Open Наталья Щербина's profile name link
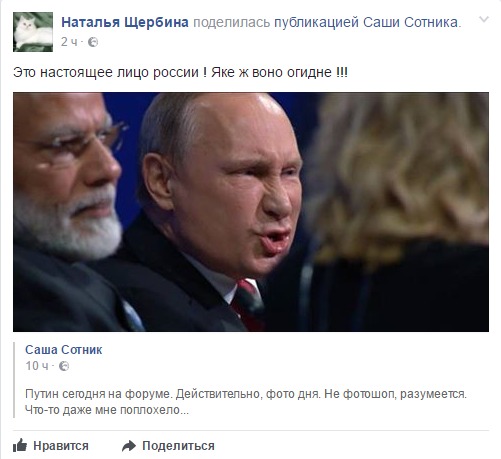The image size is (501, 459). coord(125,22)
